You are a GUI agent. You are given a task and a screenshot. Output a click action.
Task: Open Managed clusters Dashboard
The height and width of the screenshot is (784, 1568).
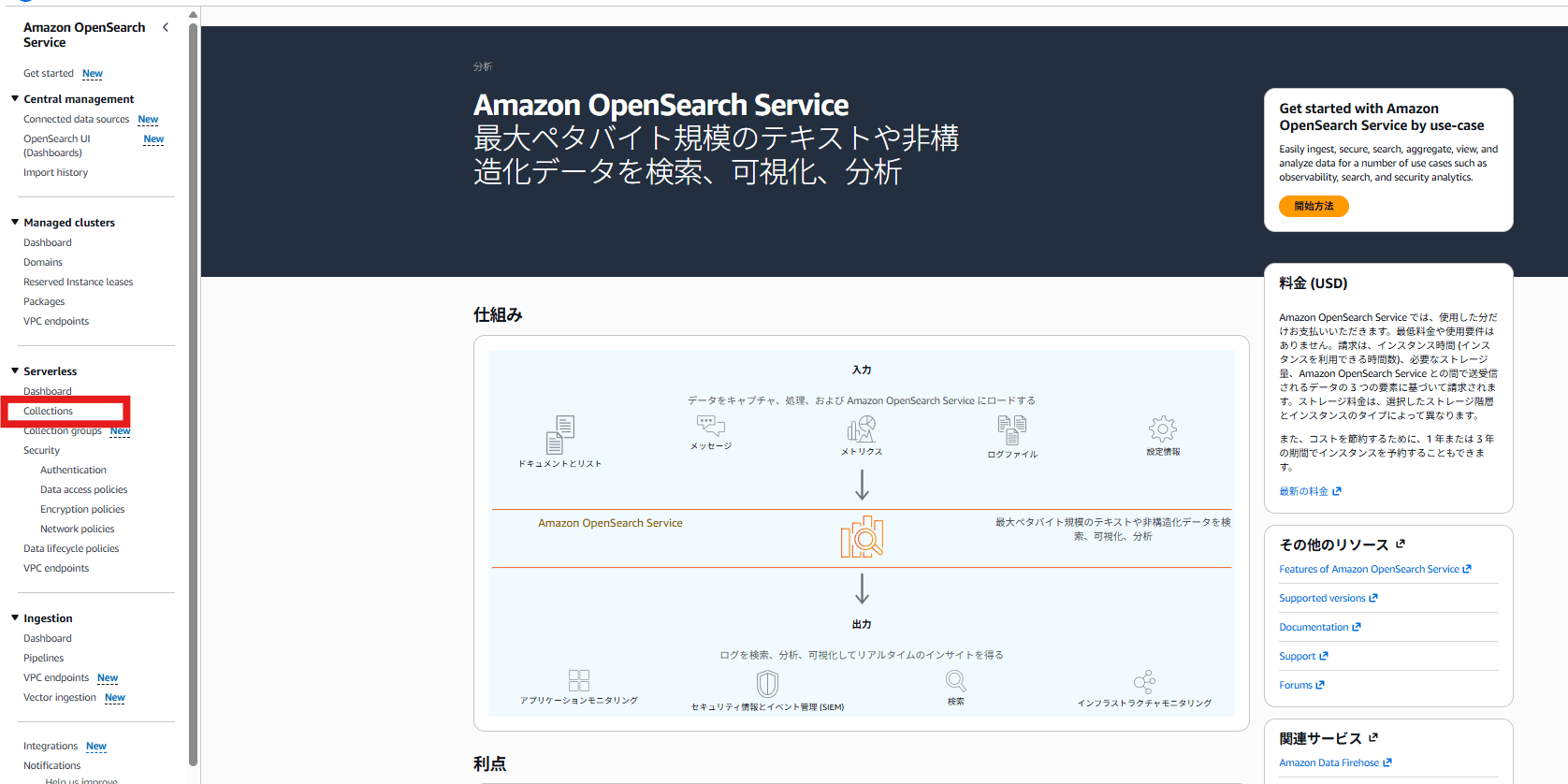(48, 242)
